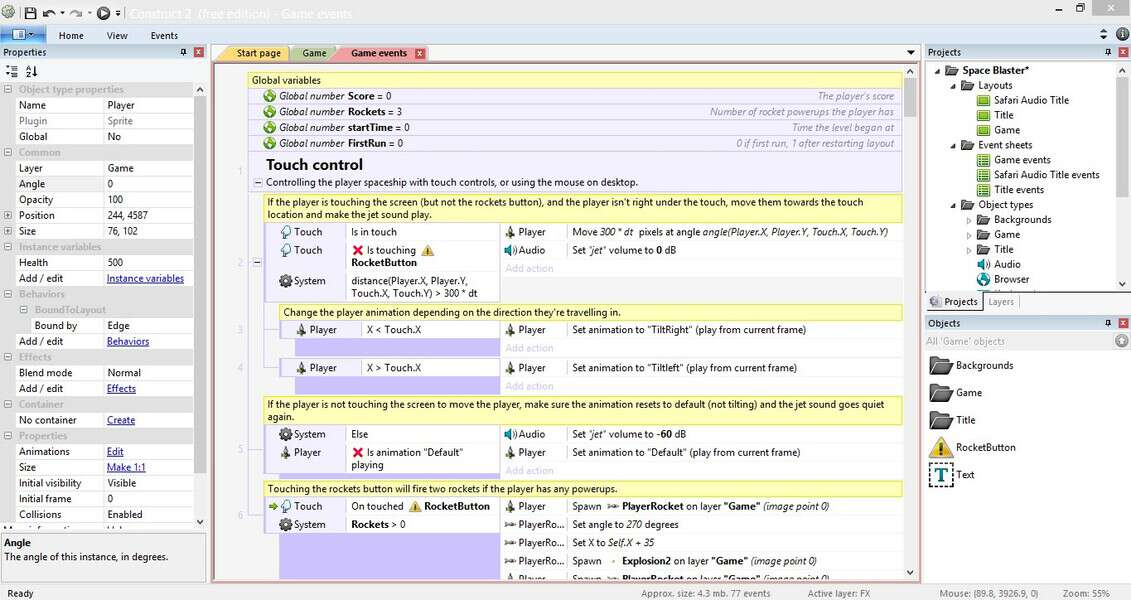The image size is (1131, 600).
Task: Collapse the Touch control group
Action: (258, 182)
